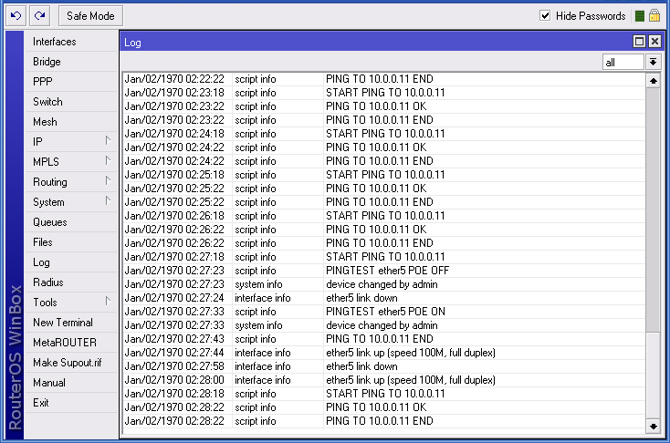Image resolution: width=670 pixels, height=443 pixels.
Task: Toggle the Hide Passwords checkbox
Action: point(545,16)
